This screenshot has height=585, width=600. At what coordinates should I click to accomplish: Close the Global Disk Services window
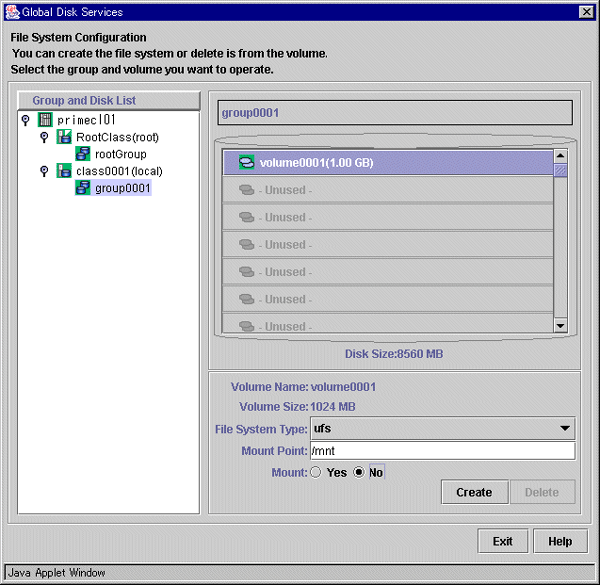pyautogui.click(x=586, y=12)
